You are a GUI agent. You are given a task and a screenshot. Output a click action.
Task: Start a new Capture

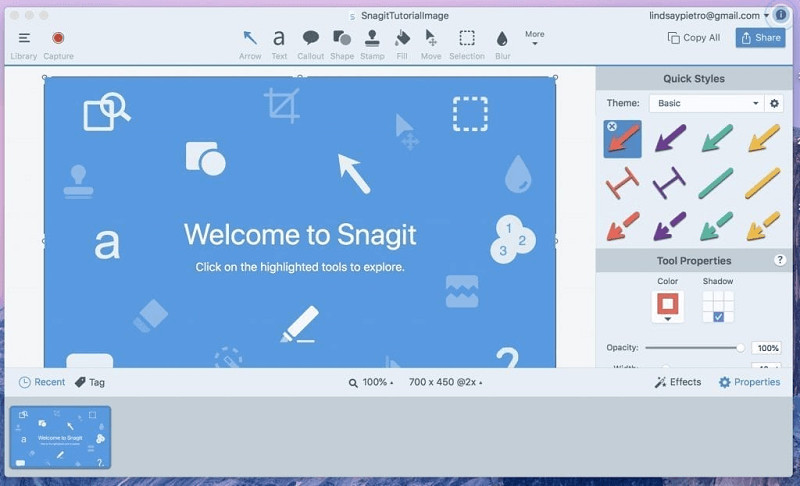click(58, 40)
